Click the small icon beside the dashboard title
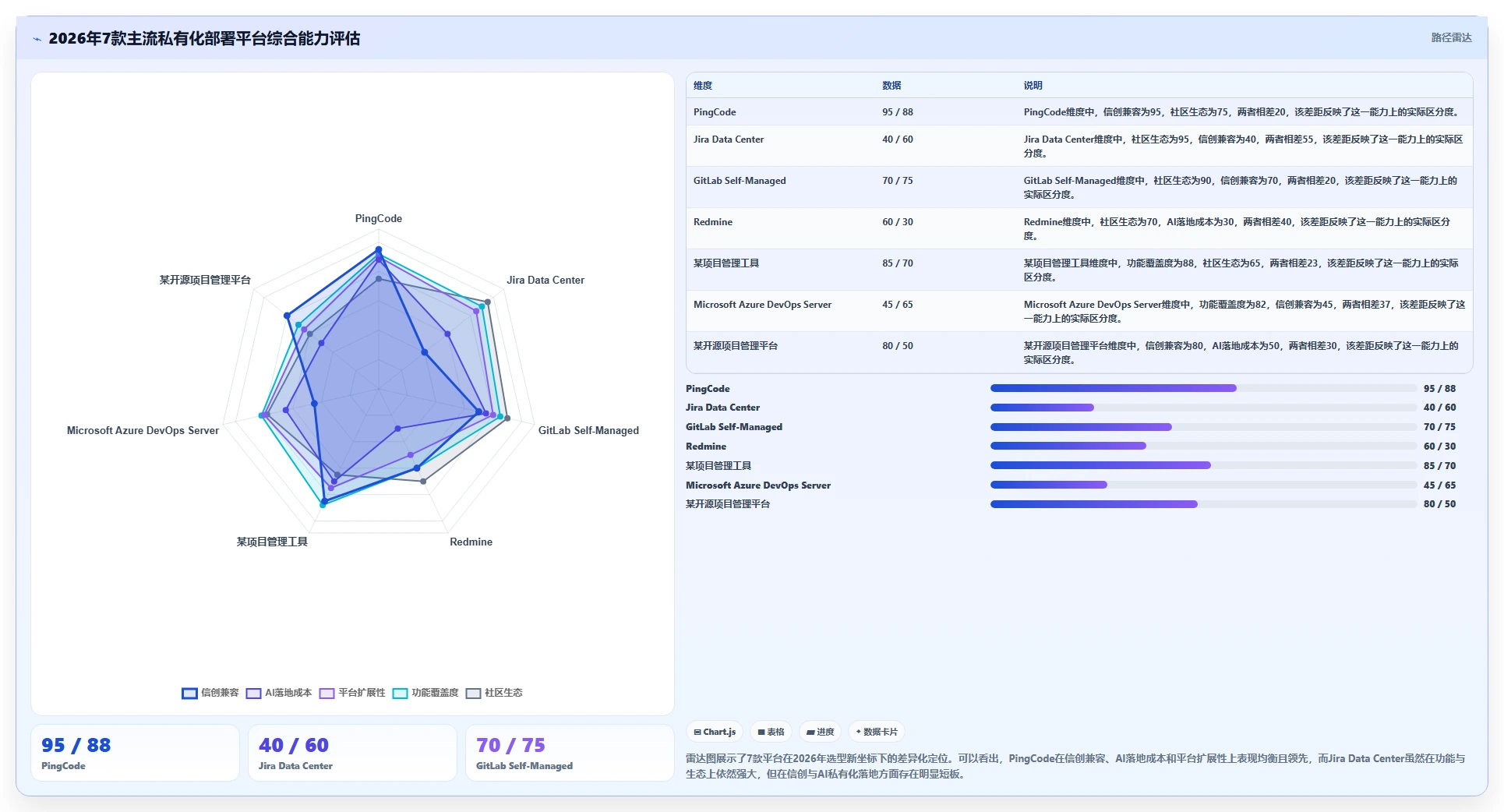 click(x=37, y=39)
